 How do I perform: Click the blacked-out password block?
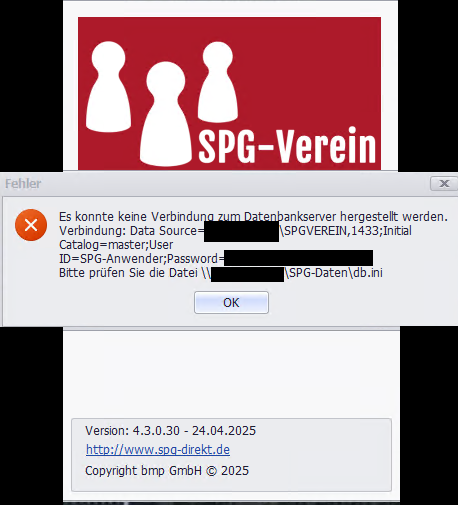(x=298, y=258)
